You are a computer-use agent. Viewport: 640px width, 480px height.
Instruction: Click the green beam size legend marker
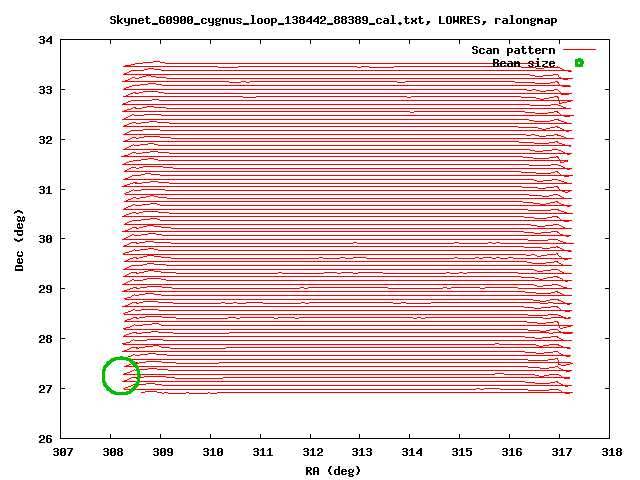[579, 63]
